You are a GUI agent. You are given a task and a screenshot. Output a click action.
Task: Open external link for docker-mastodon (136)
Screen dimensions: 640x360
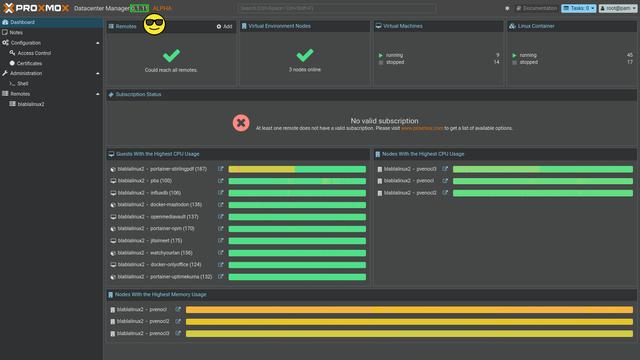tap(220, 204)
